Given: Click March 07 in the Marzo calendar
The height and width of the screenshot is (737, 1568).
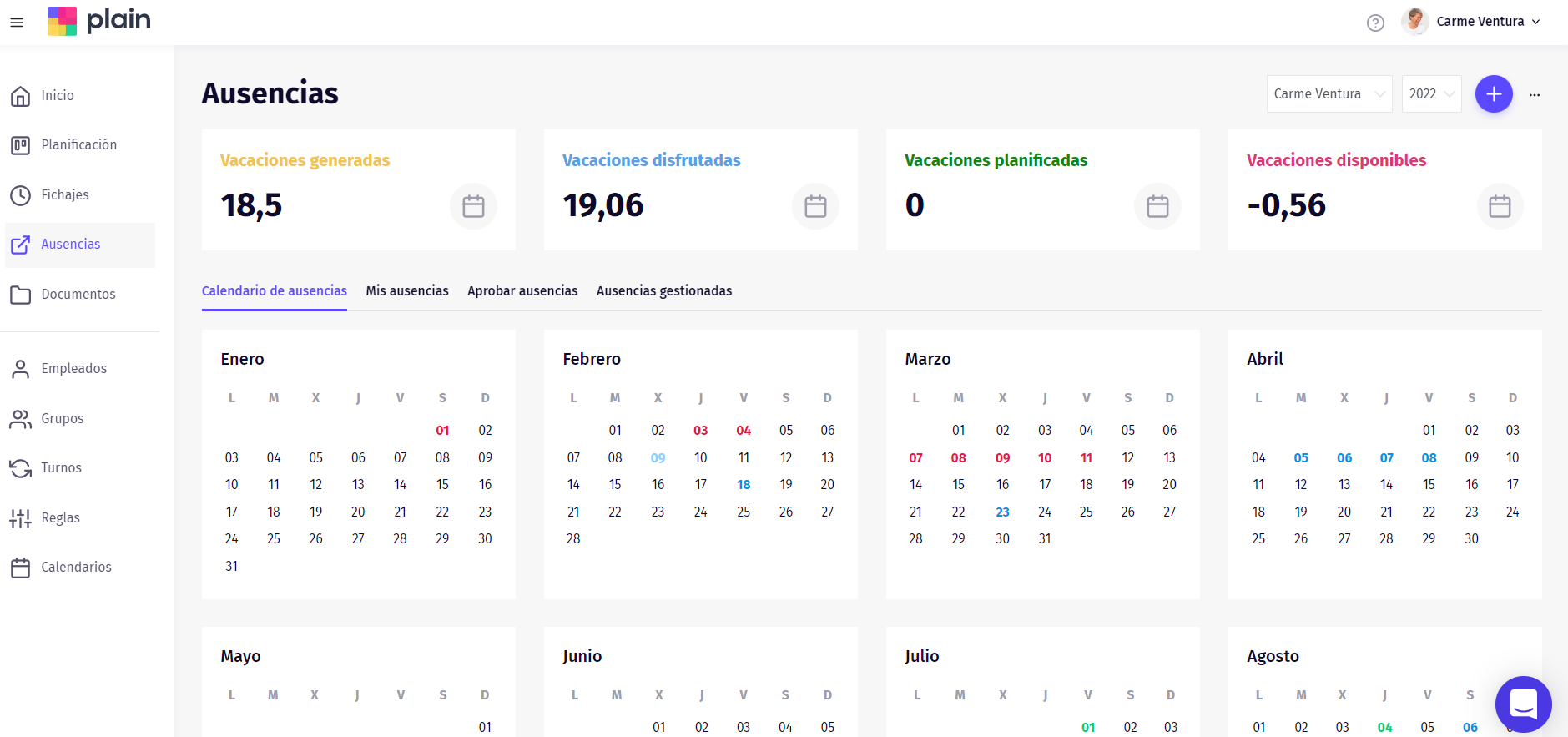Looking at the screenshot, I should pos(915,458).
